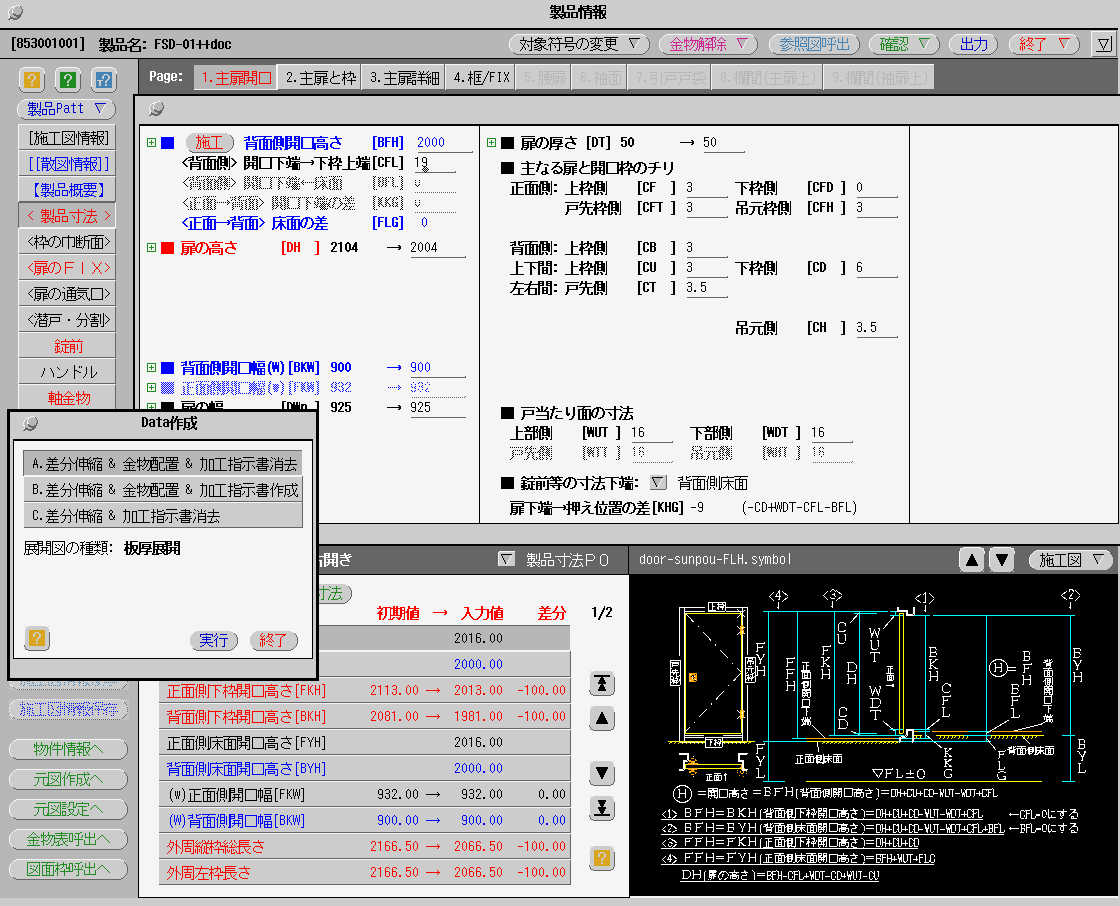Open the 確認 dropdown

(x=904, y=44)
